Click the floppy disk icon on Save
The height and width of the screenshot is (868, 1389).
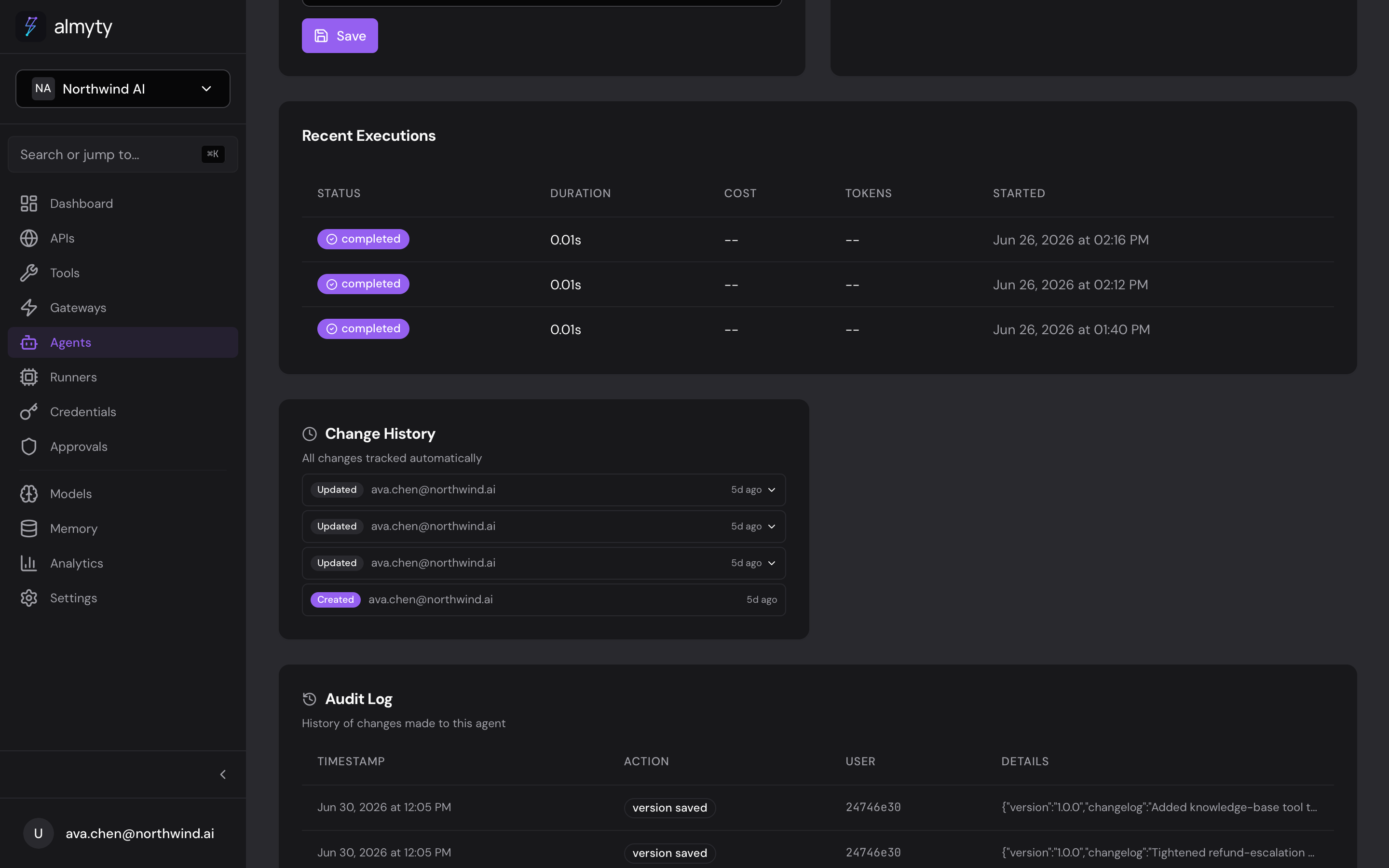point(321,36)
